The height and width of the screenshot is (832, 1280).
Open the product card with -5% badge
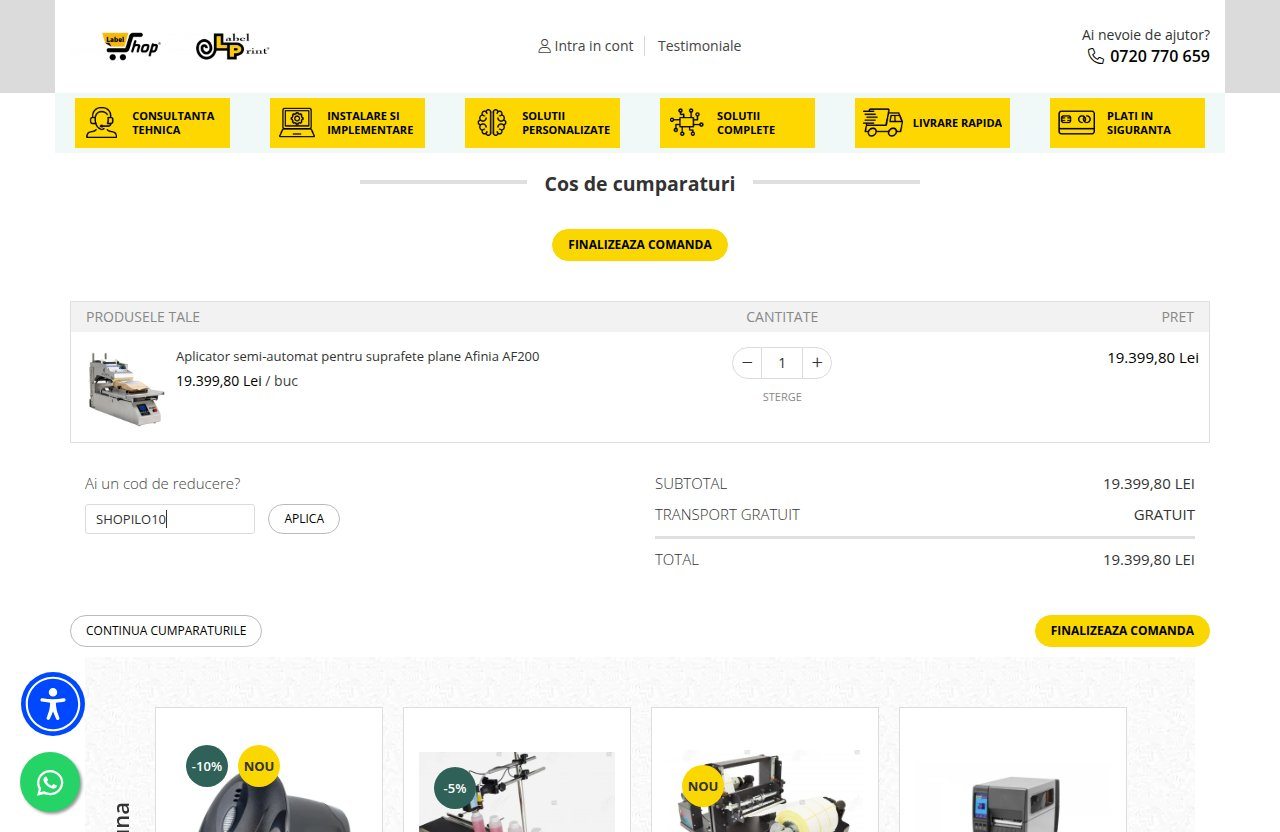pos(517,770)
